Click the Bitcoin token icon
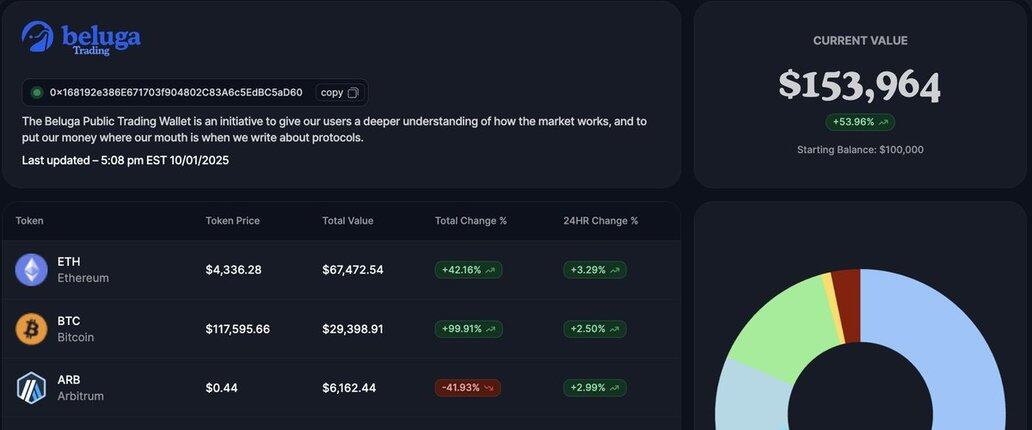Screen dimensions: 1032x430 (x=32, y=329)
